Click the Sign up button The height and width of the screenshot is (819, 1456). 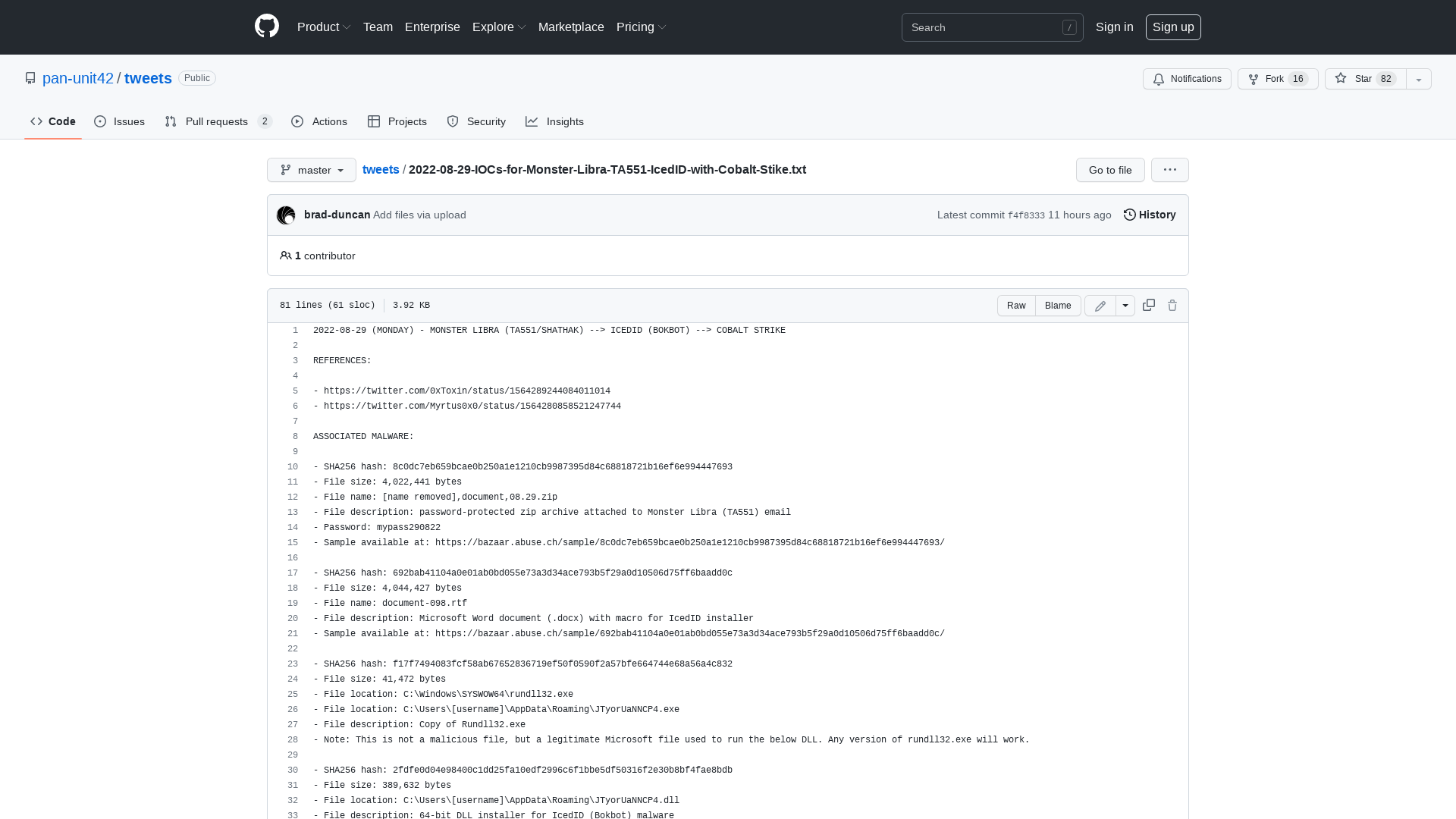[x=1173, y=27]
